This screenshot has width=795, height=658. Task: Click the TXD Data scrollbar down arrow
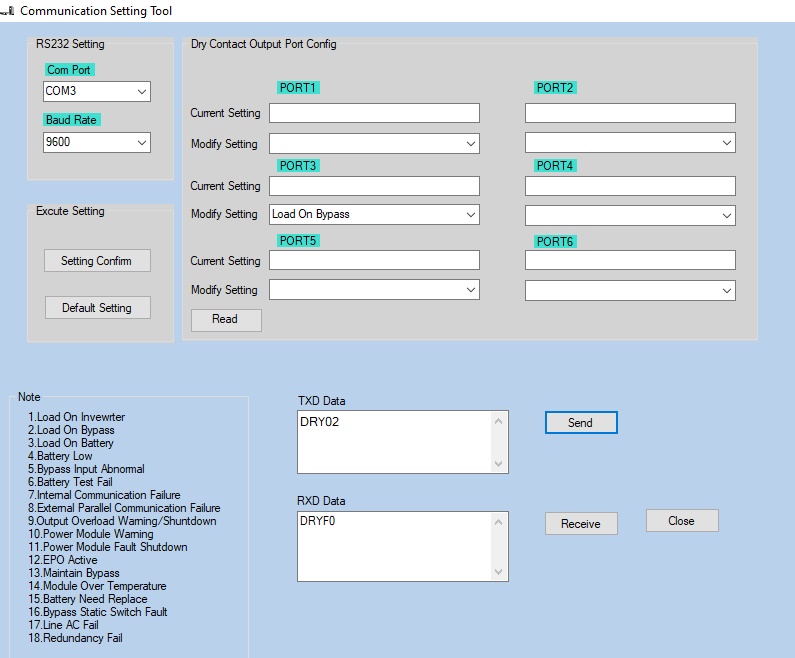coord(499,464)
